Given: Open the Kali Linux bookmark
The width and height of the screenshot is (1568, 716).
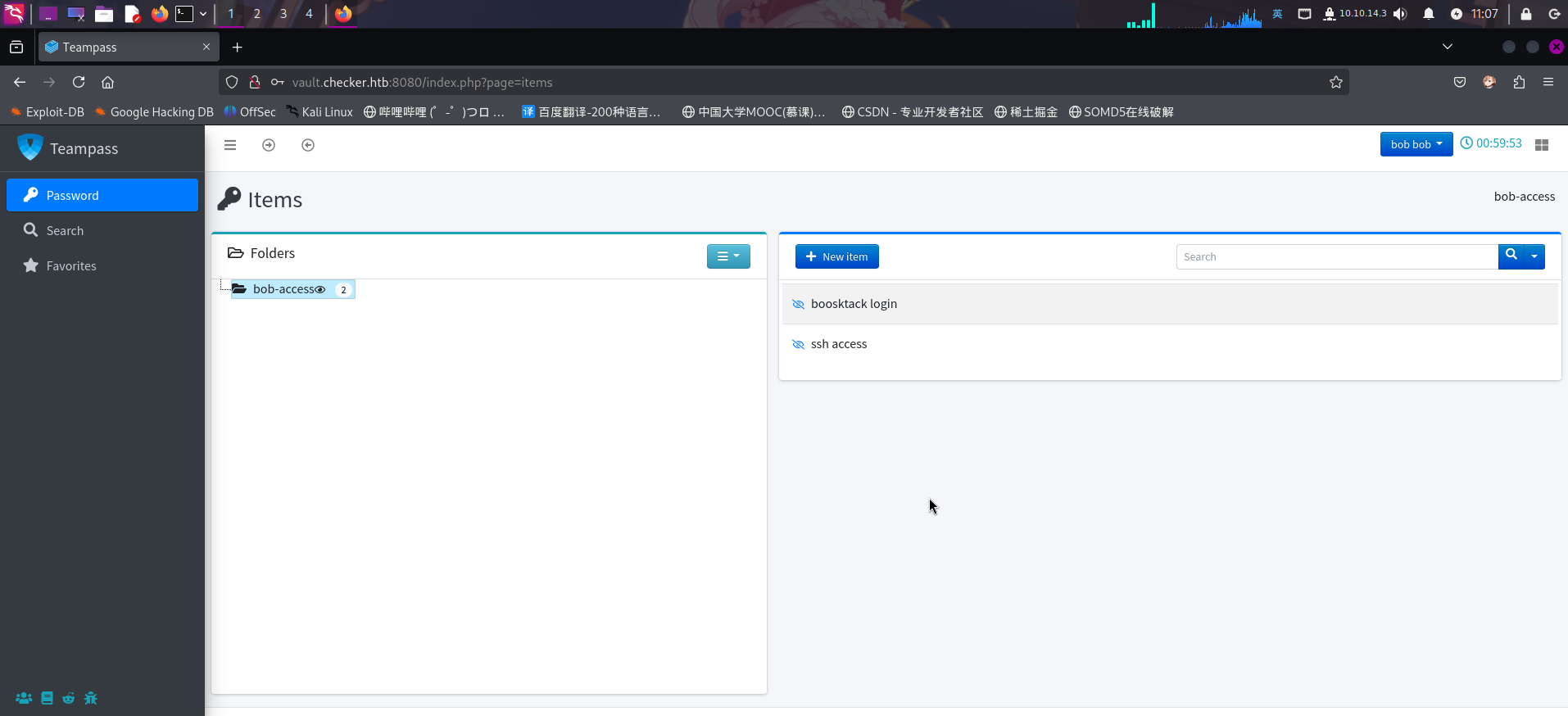Looking at the screenshot, I should [x=319, y=112].
